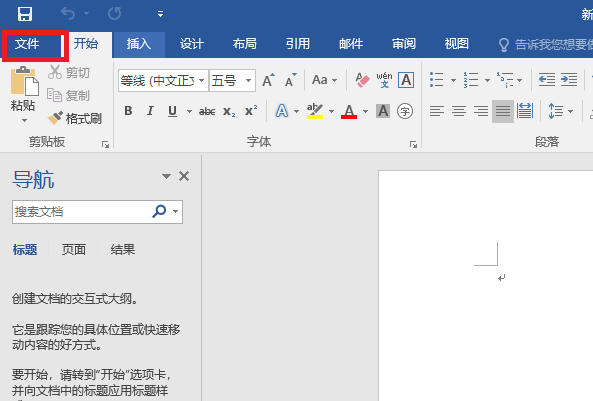Toggle Strikethrough abc formatting
This screenshot has width=593, height=401.
(x=207, y=111)
